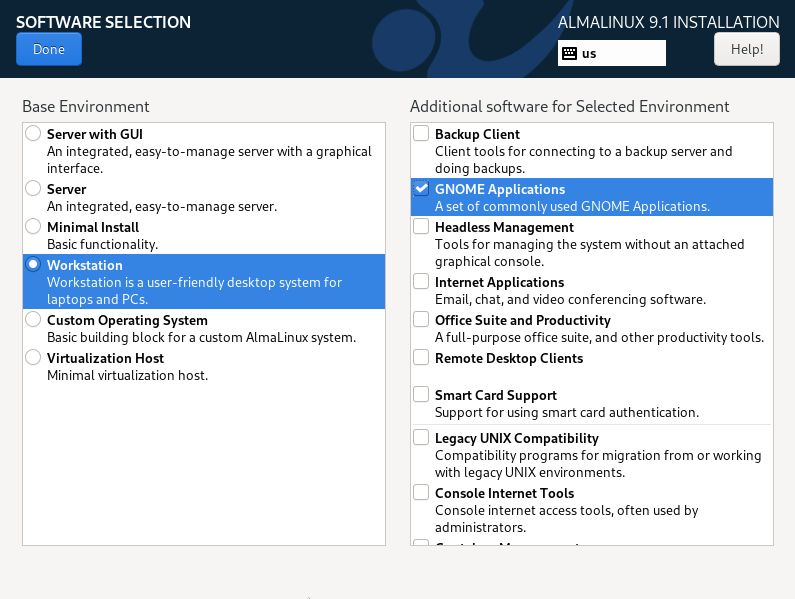Tick Remote Desktop Clients checkbox
This screenshot has width=795, height=599.
[421, 358]
